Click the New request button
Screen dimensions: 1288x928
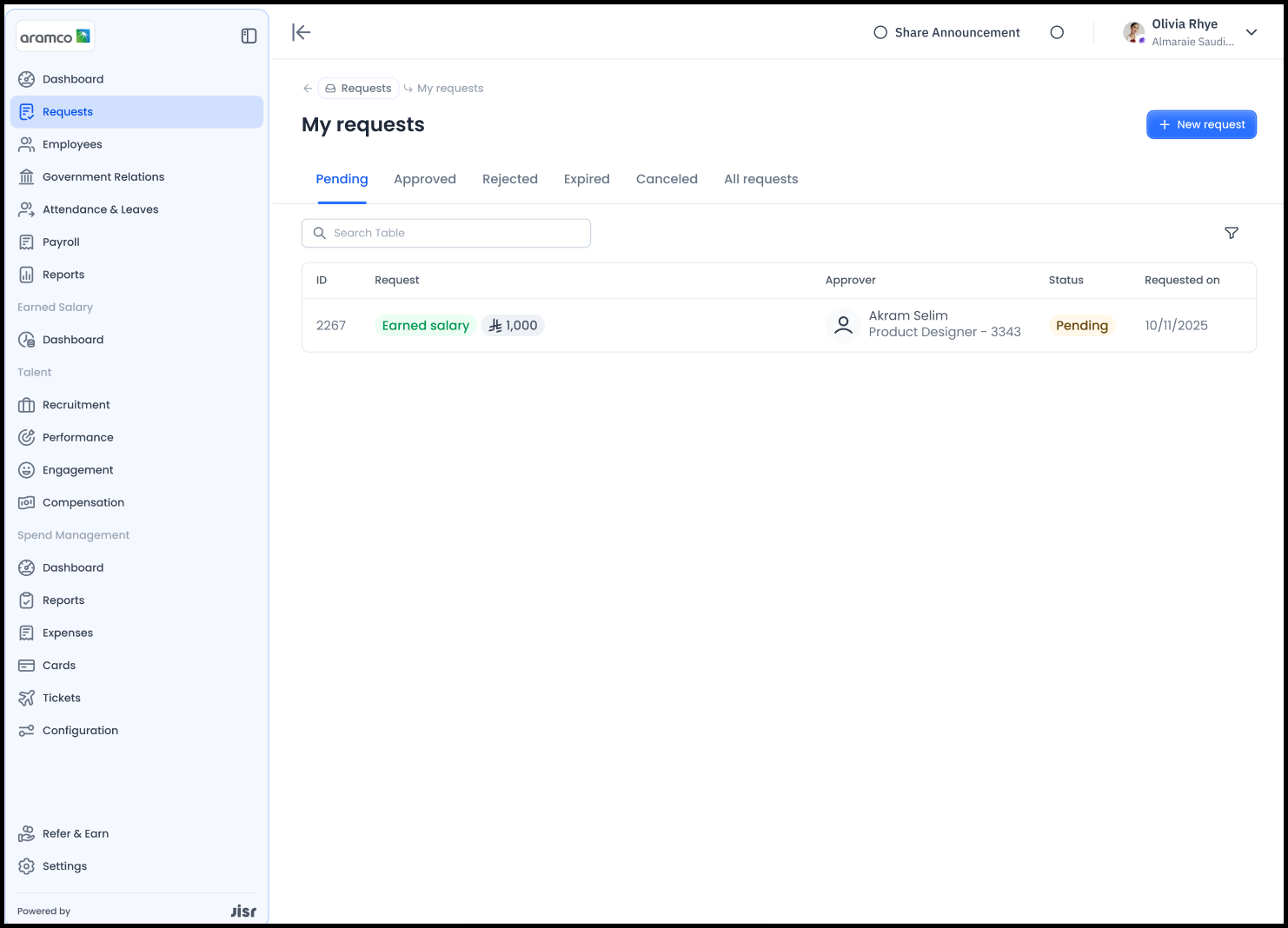pos(1201,124)
